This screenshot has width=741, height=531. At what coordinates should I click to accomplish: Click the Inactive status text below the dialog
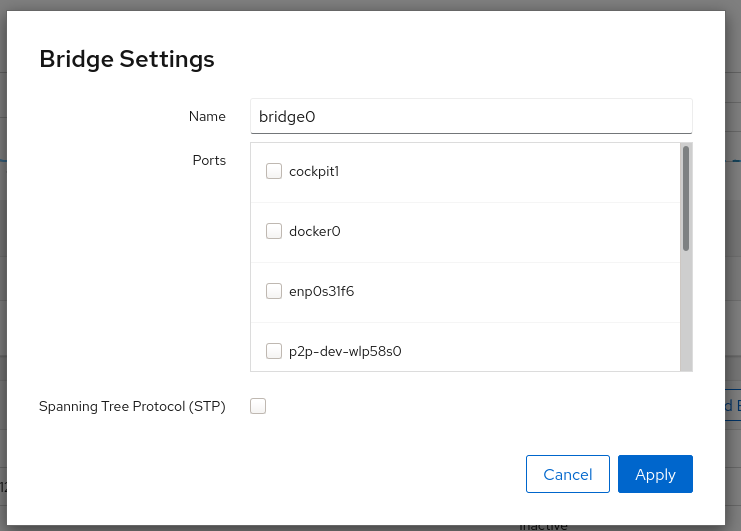click(x=543, y=526)
